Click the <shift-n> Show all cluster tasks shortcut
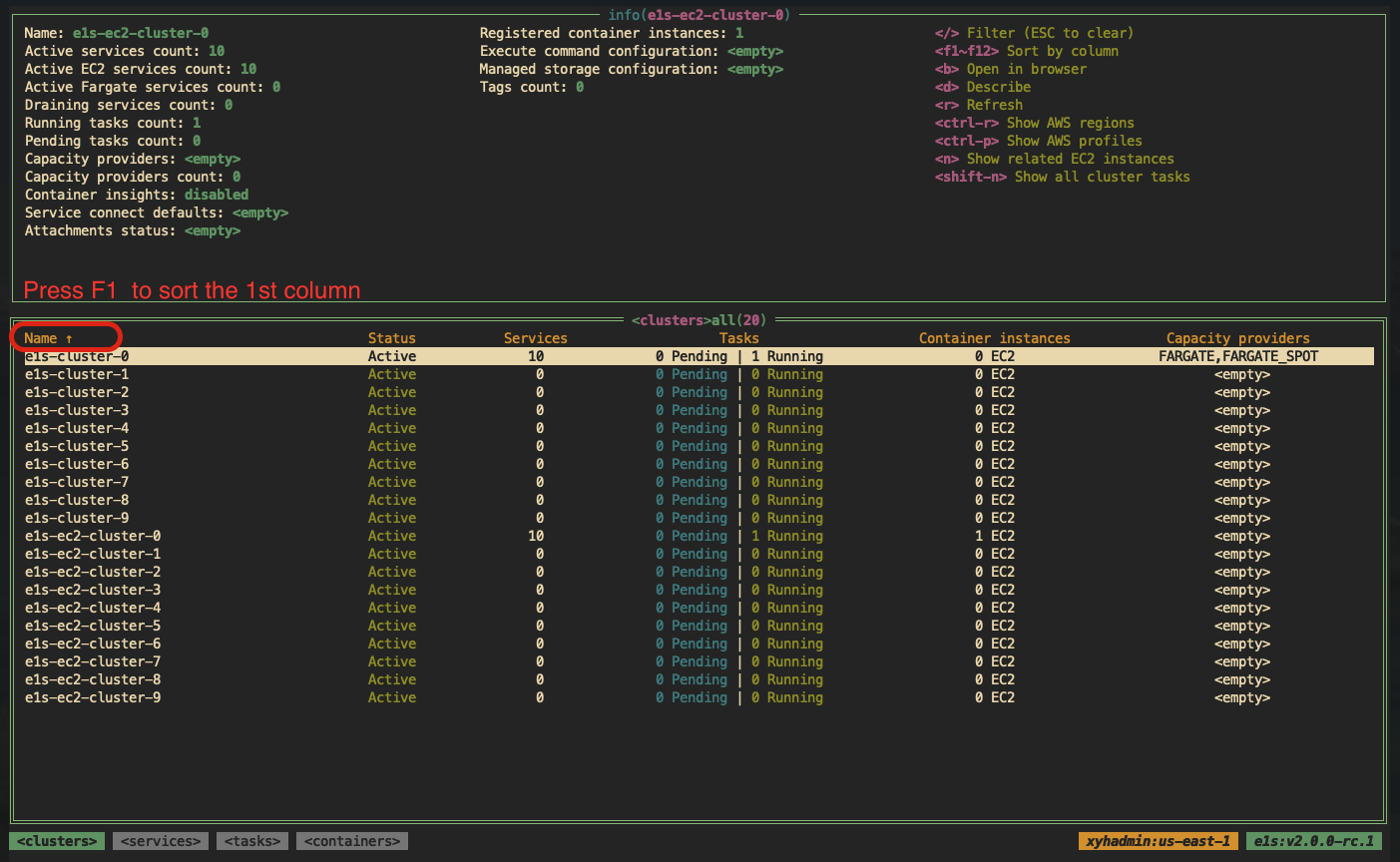This screenshot has width=1400, height=862. [x=1063, y=177]
